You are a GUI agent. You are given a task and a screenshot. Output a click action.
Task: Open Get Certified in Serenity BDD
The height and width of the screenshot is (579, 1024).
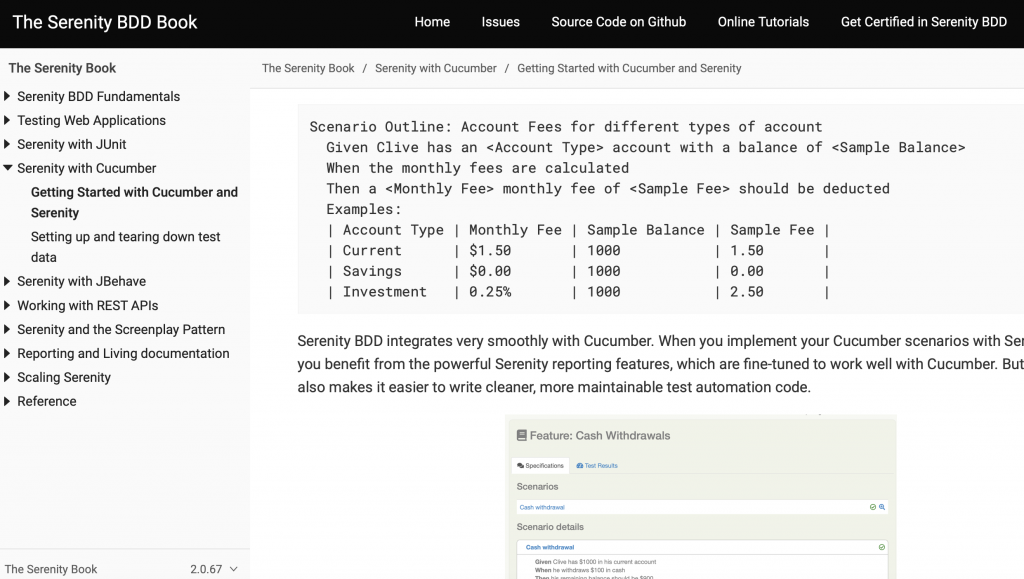[x=923, y=22]
